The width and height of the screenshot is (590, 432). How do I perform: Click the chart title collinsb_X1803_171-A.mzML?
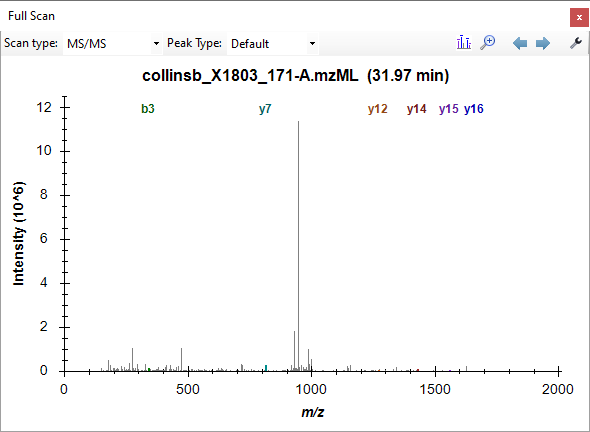click(x=250, y=76)
